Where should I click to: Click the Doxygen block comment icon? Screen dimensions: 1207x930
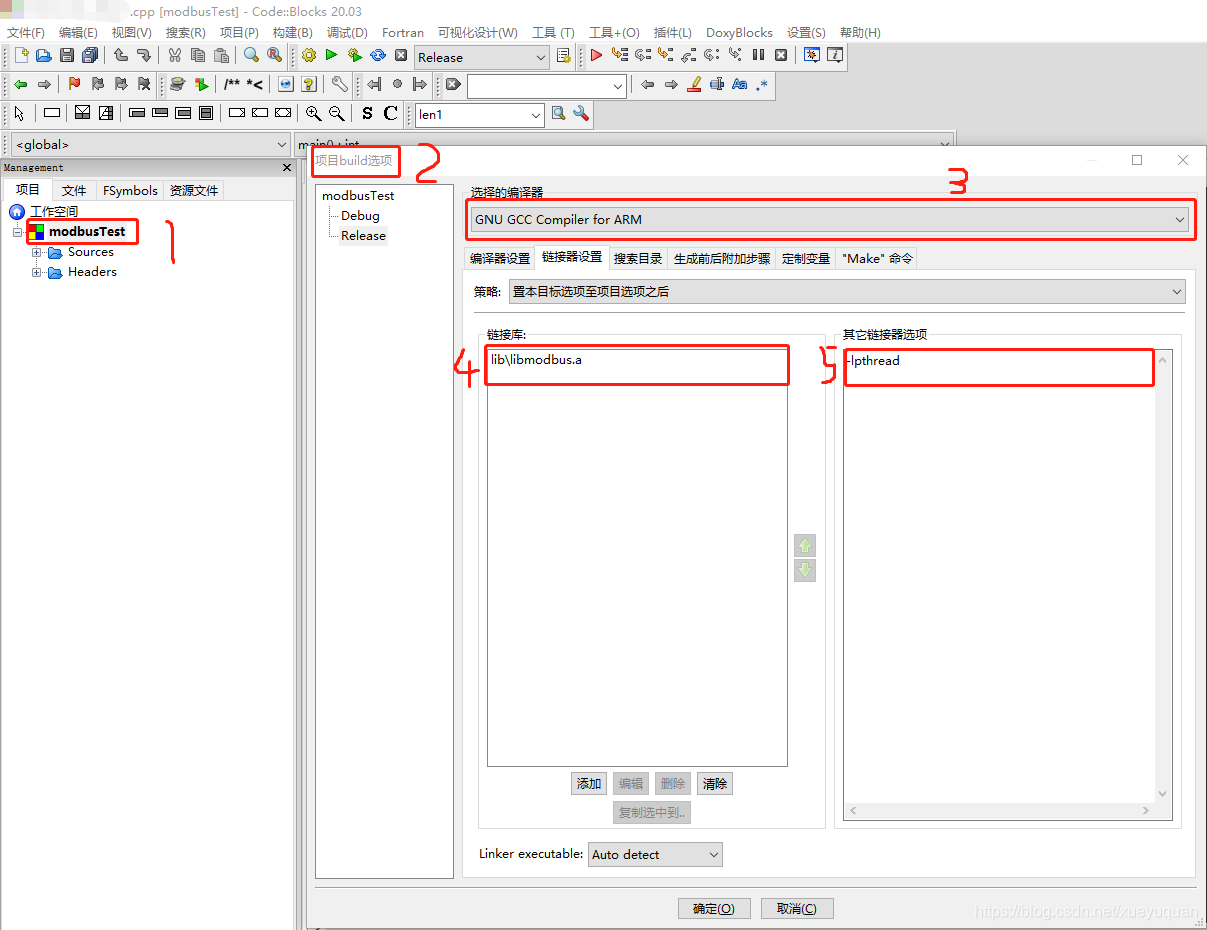(x=231, y=85)
